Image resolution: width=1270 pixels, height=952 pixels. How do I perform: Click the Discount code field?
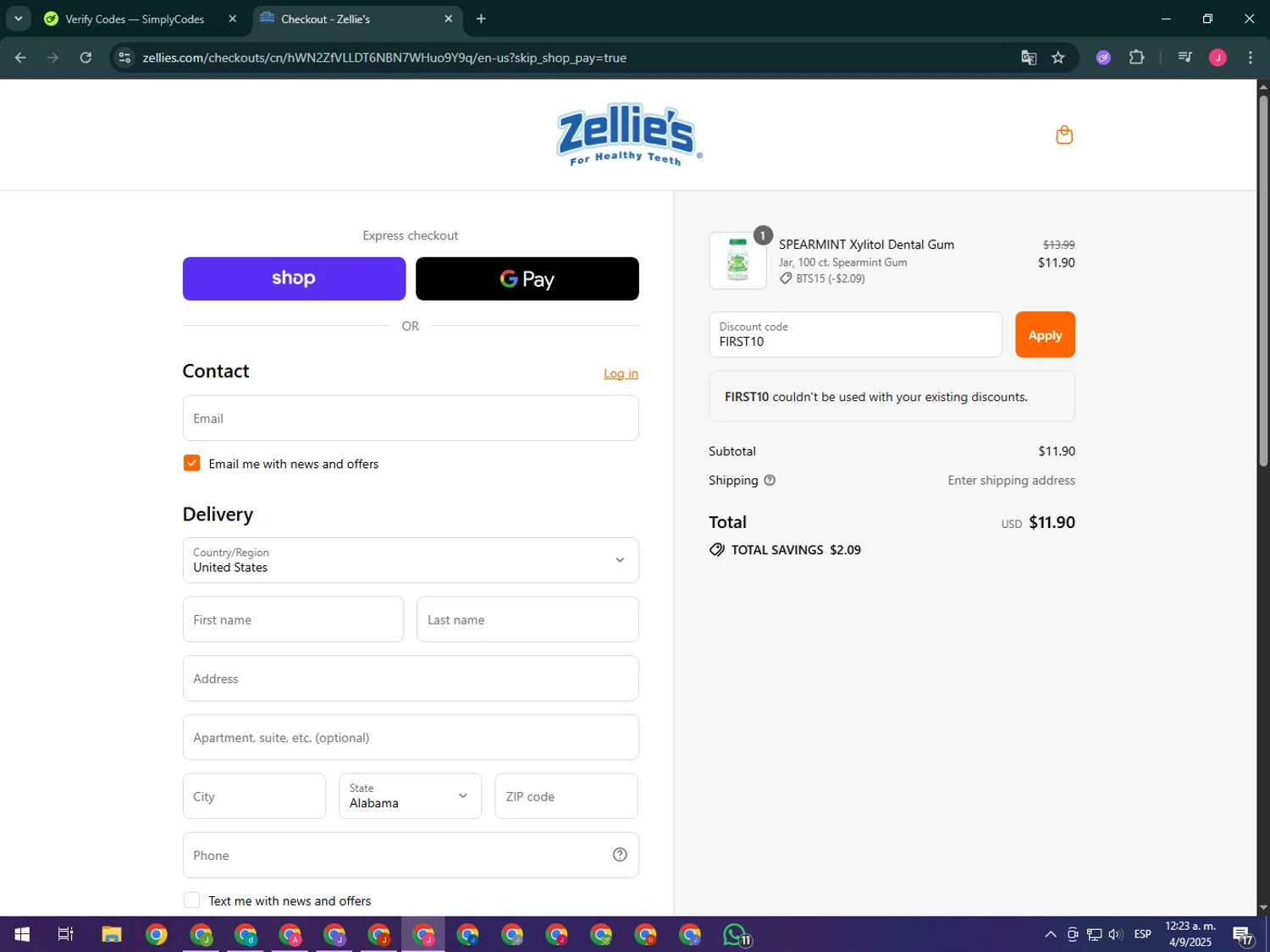pos(855,334)
